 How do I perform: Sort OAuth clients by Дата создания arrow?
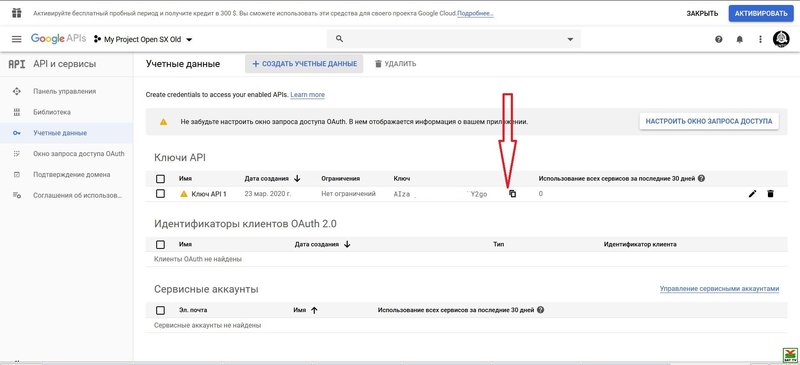coord(347,245)
